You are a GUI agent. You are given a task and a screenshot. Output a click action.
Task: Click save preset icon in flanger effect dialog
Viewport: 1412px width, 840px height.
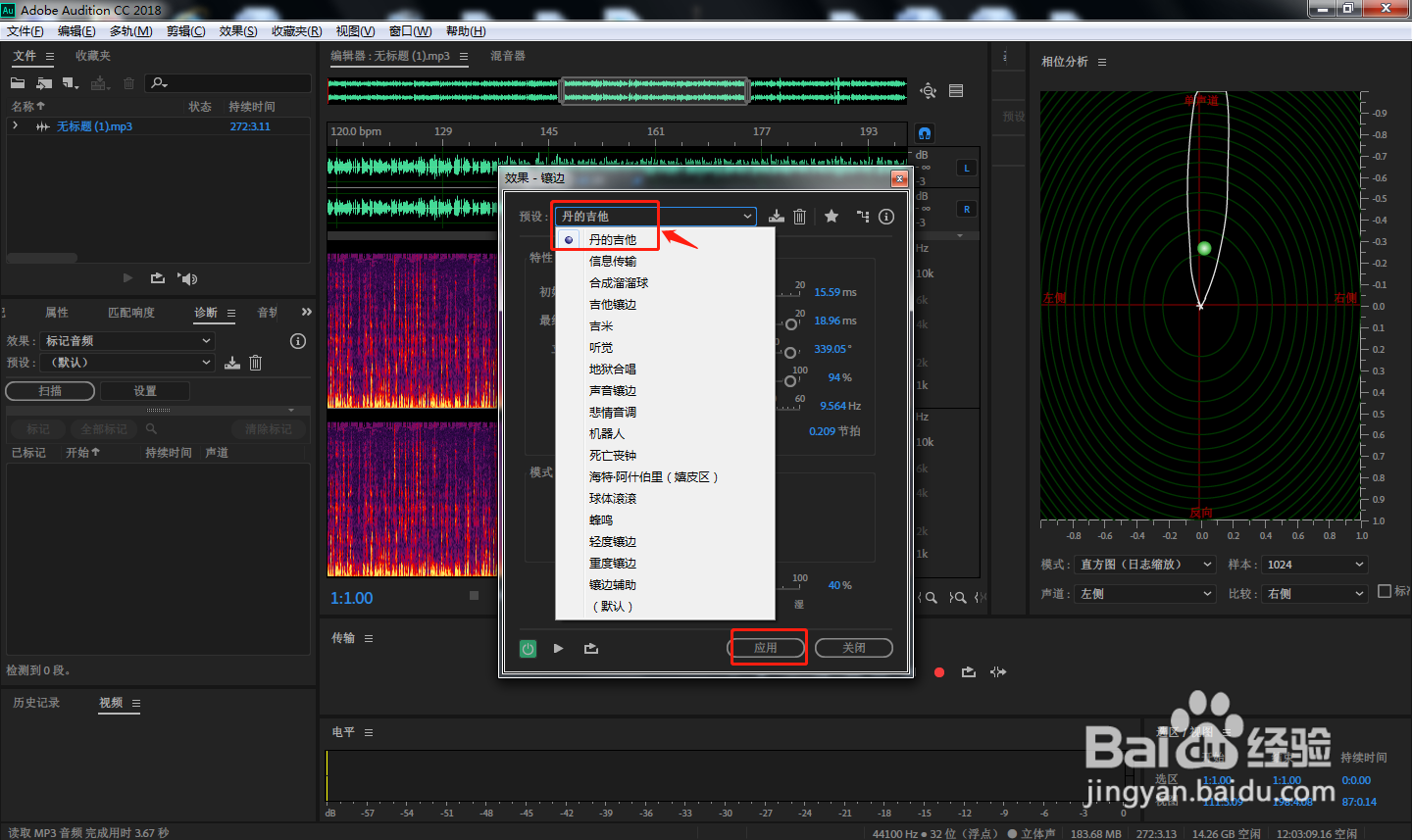click(777, 217)
